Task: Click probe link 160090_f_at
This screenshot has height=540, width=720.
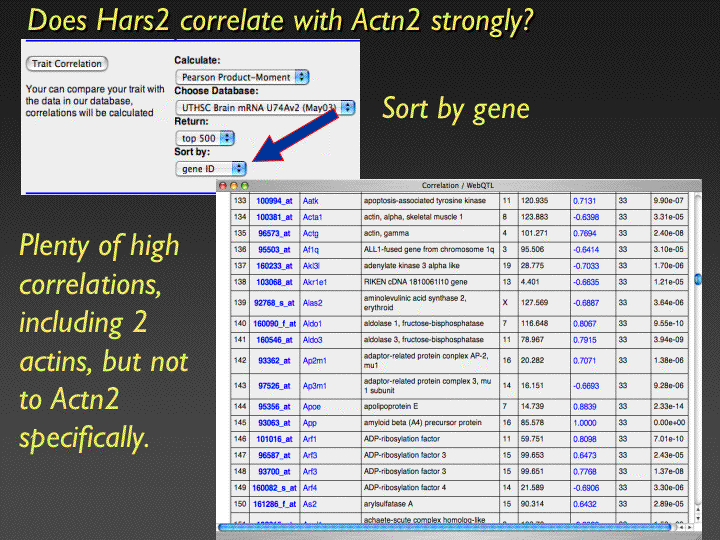Action: click(x=274, y=325)
